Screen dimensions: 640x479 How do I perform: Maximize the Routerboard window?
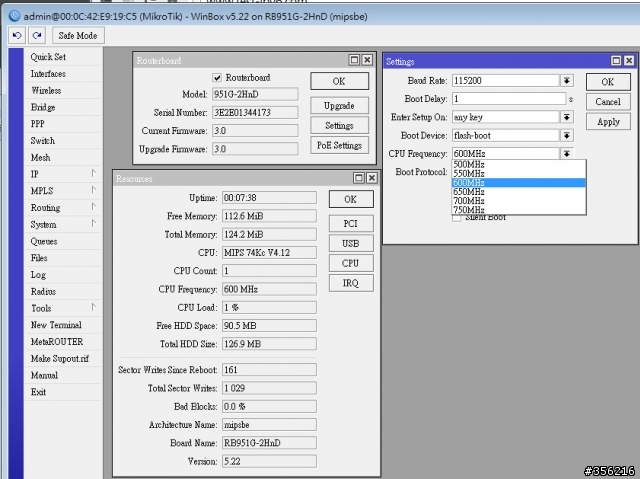(x=354, y=60)
